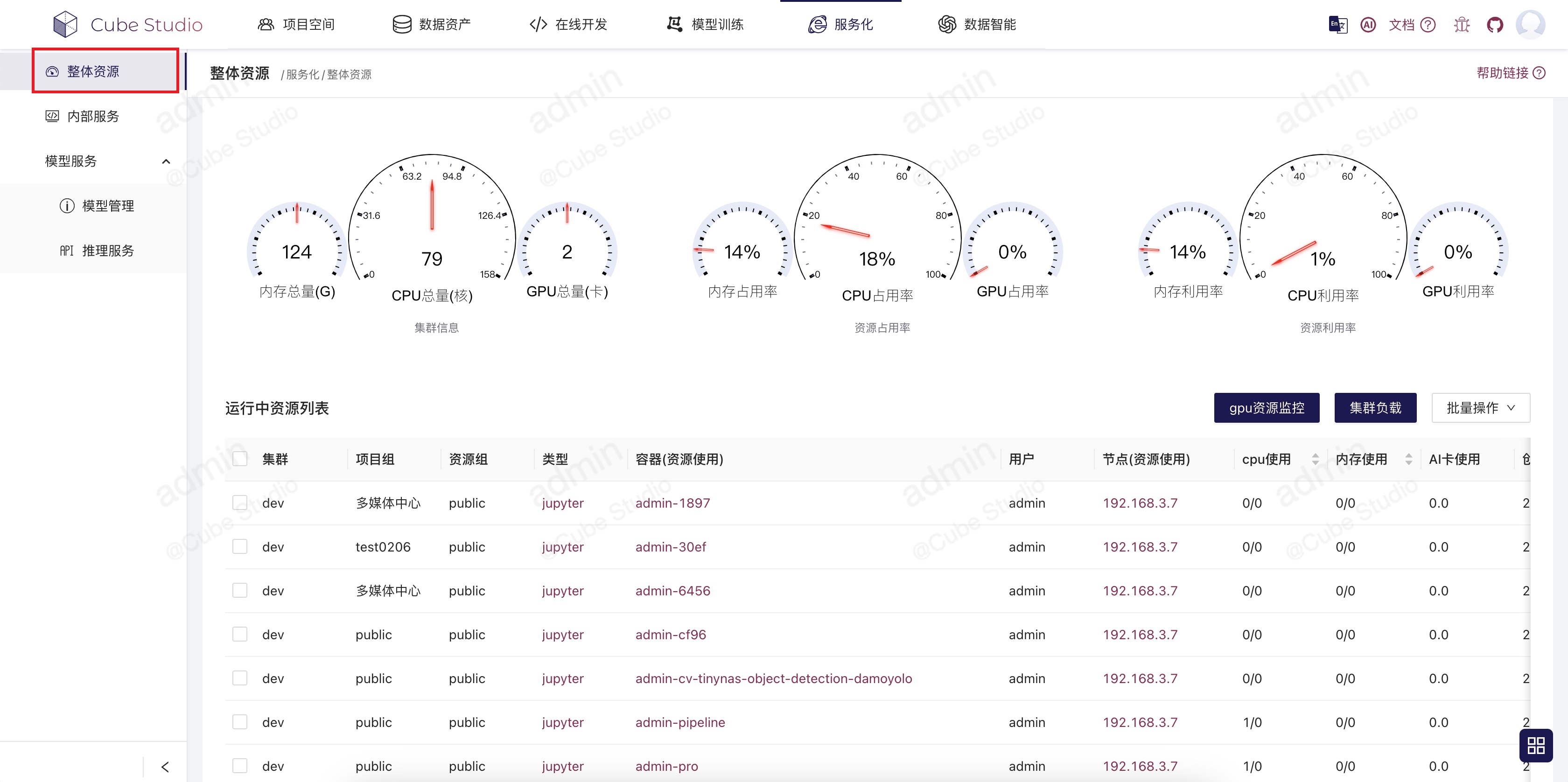Open the 内部服务 sidebar item

[92, 116]
